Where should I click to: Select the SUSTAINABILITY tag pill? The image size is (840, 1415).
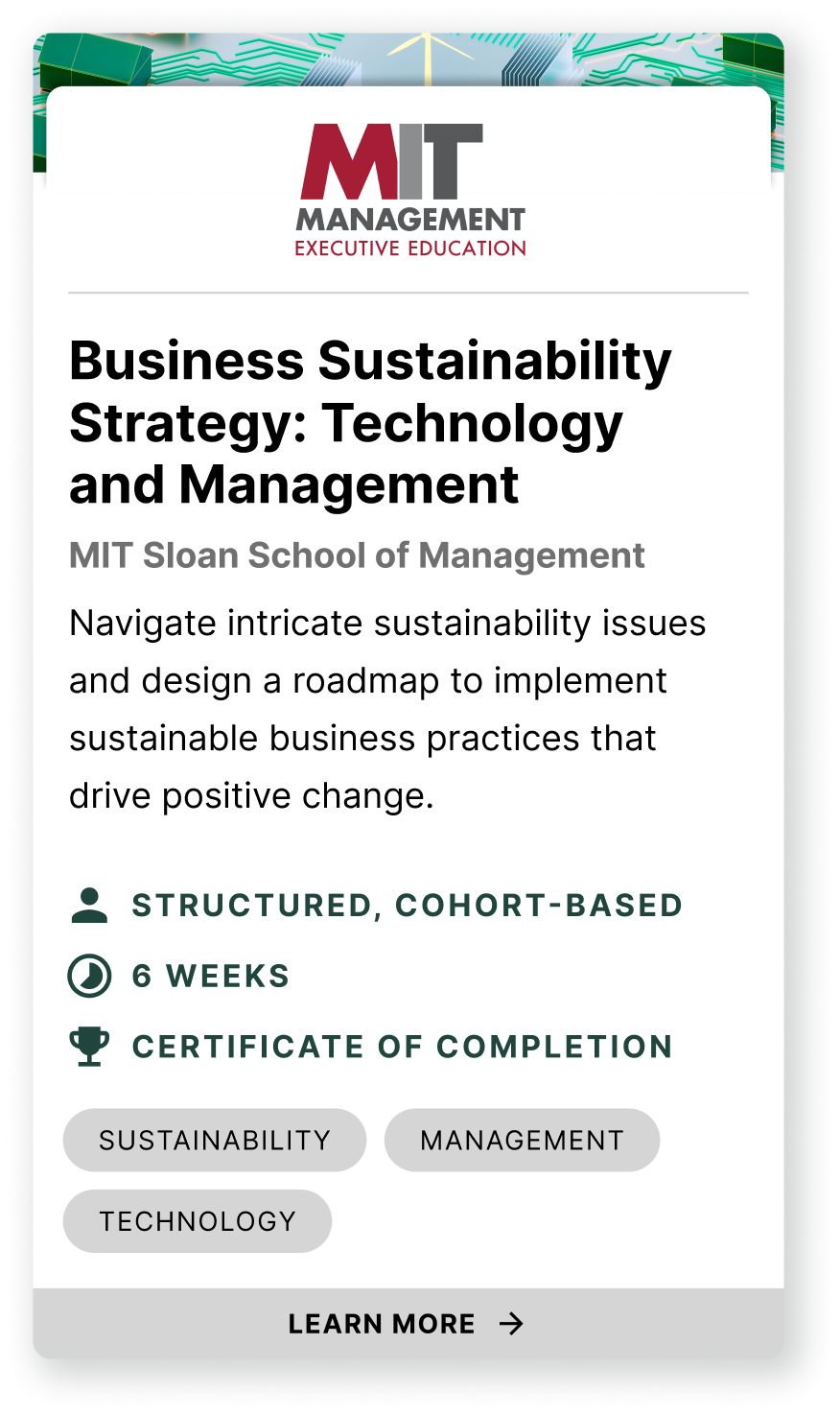pyautogui.click(x=215, y=1141)
